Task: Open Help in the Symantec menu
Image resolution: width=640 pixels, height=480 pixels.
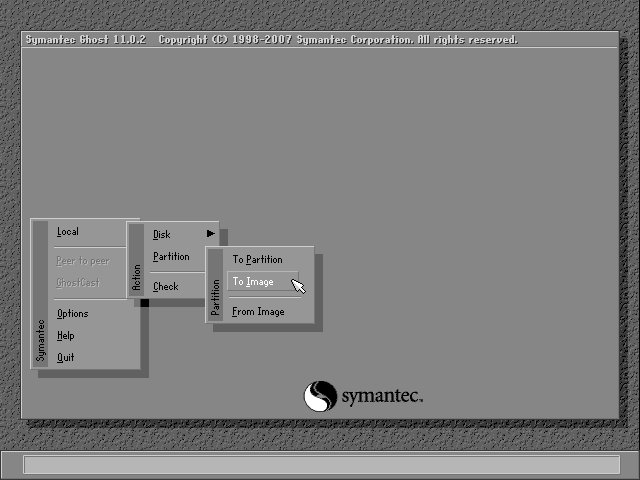Action: click(65, 336)
